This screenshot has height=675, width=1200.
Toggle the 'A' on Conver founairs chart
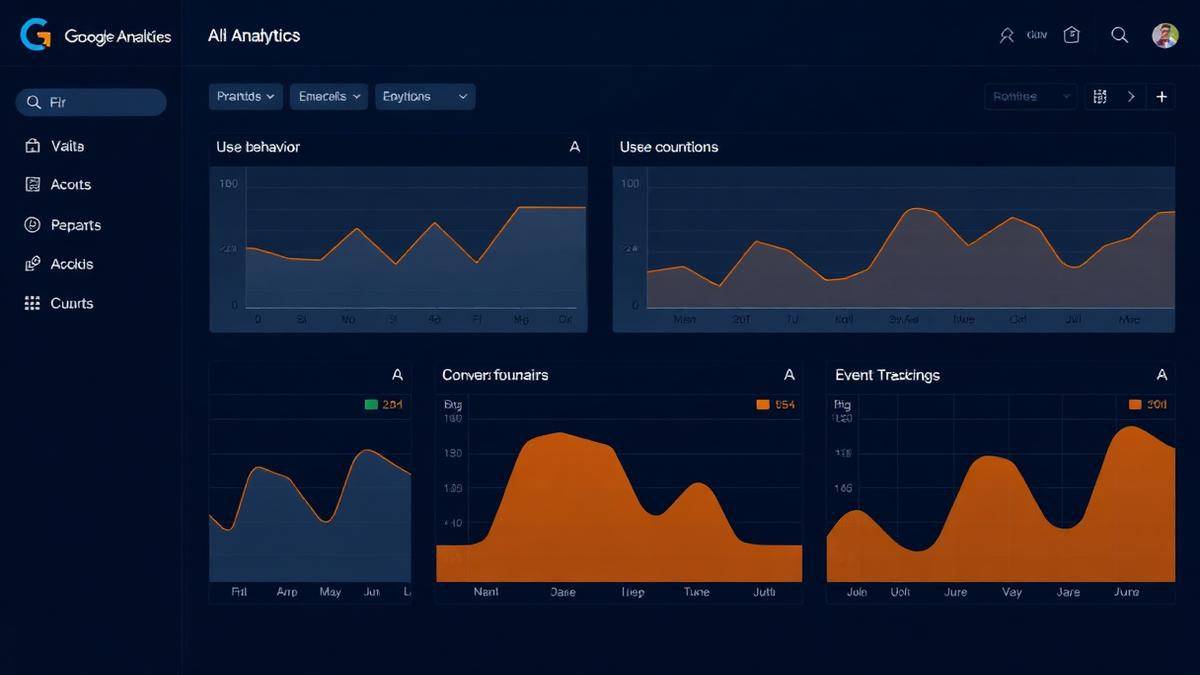point(789,375)
